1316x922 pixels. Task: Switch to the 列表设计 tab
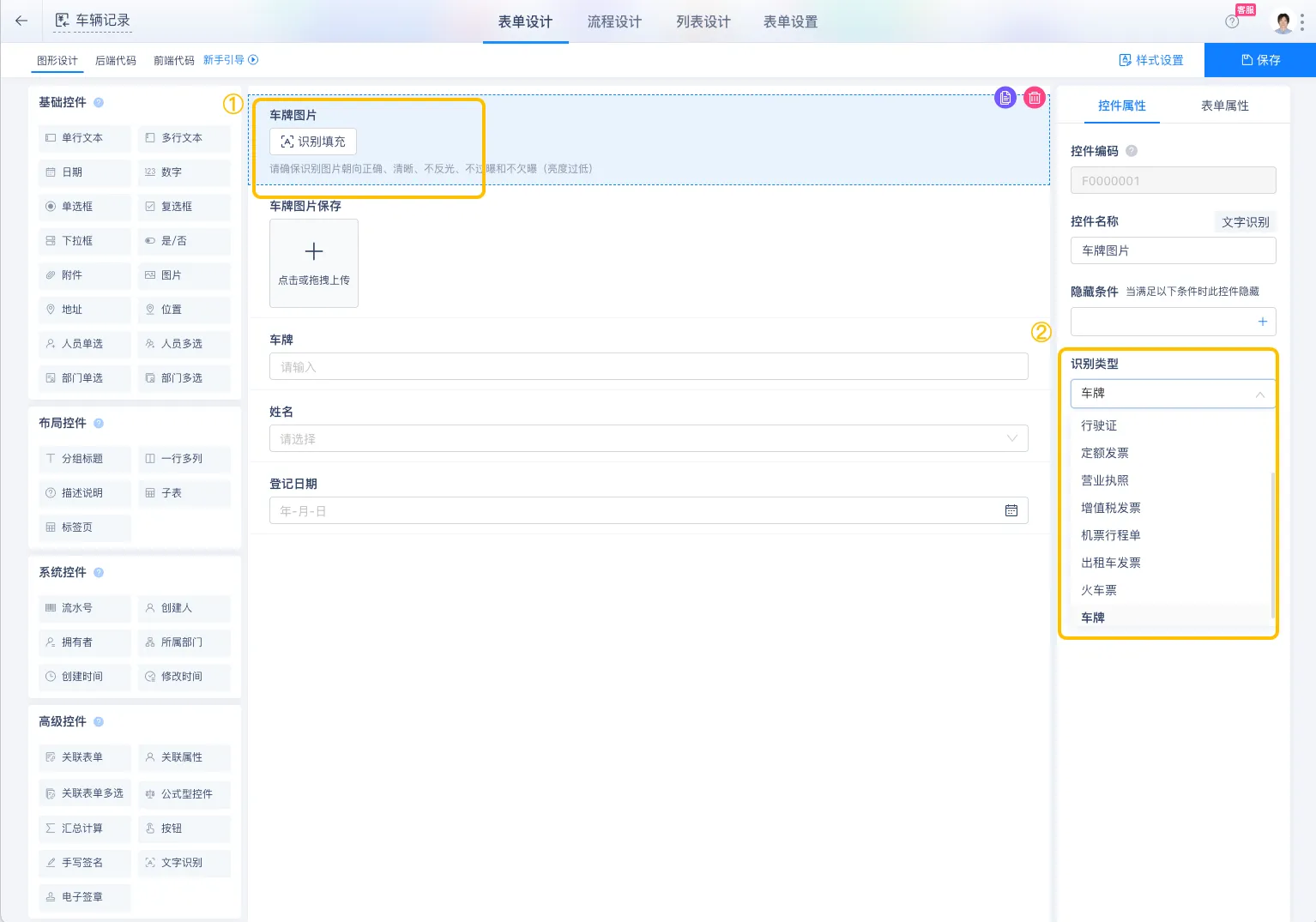click(703, 21)
